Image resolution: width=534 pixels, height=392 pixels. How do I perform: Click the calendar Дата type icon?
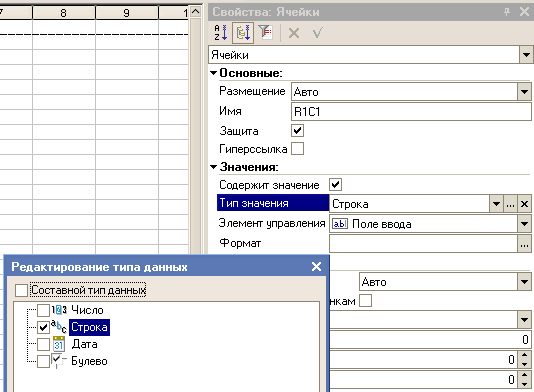(x=59, y=344)
